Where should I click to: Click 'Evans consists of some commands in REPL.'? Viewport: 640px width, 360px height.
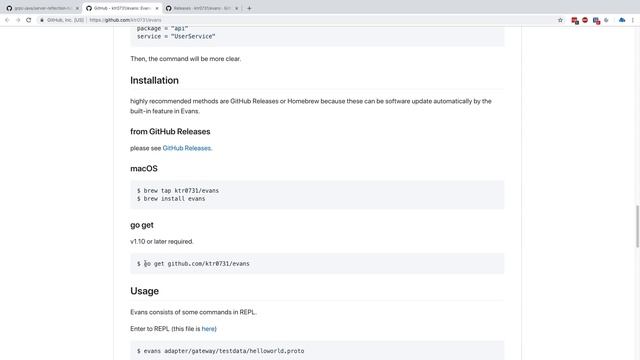coord(193,312)
